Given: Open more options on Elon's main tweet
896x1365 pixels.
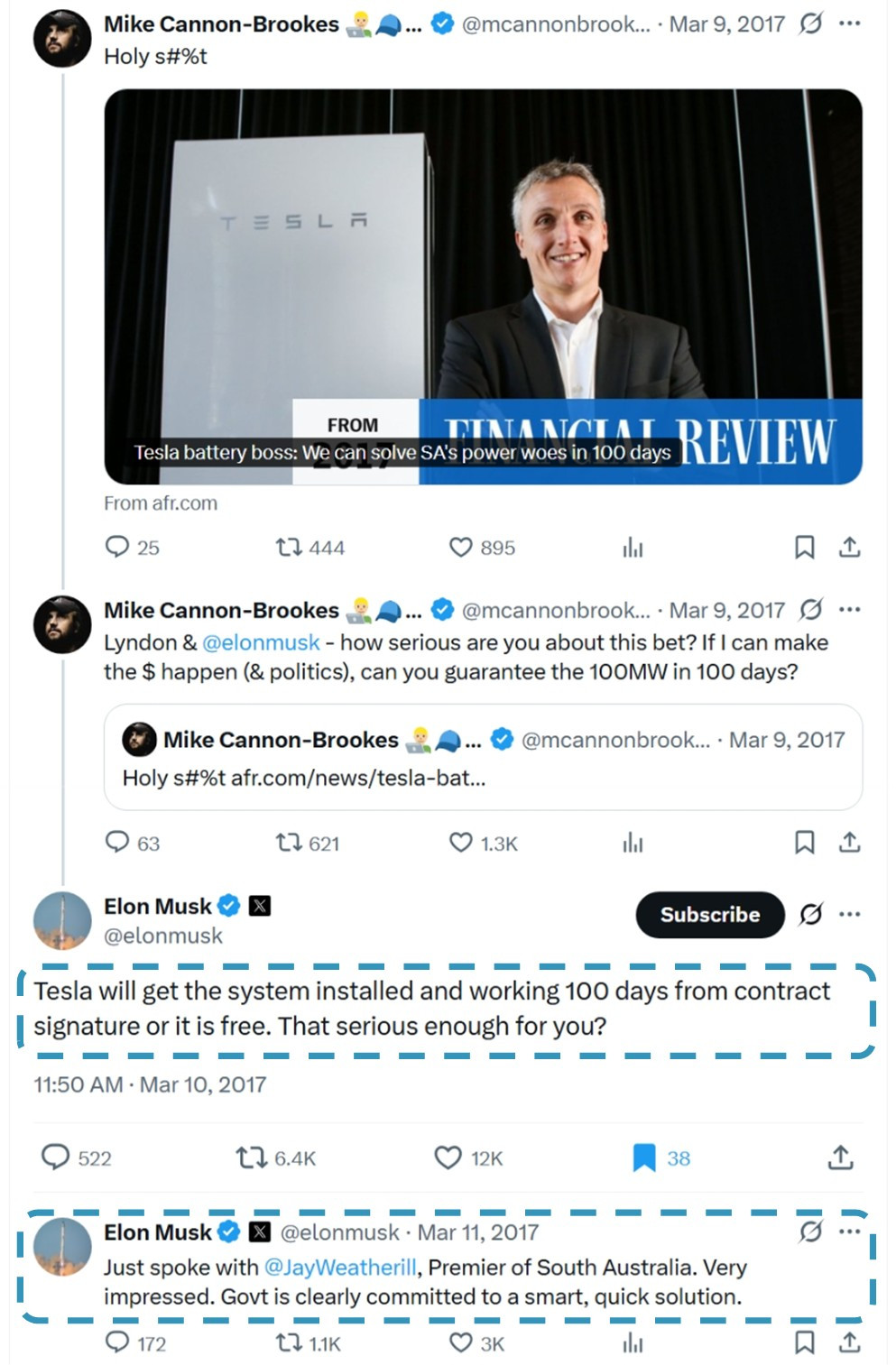Looking at the screenshot, I should pos(849,915).
